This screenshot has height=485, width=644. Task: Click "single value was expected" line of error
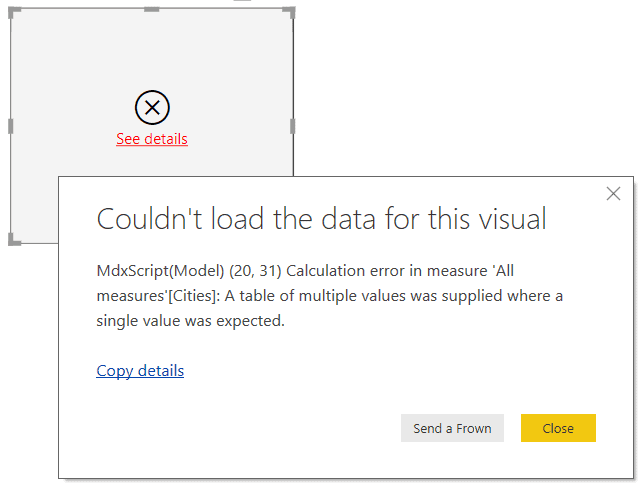[190, 321]
